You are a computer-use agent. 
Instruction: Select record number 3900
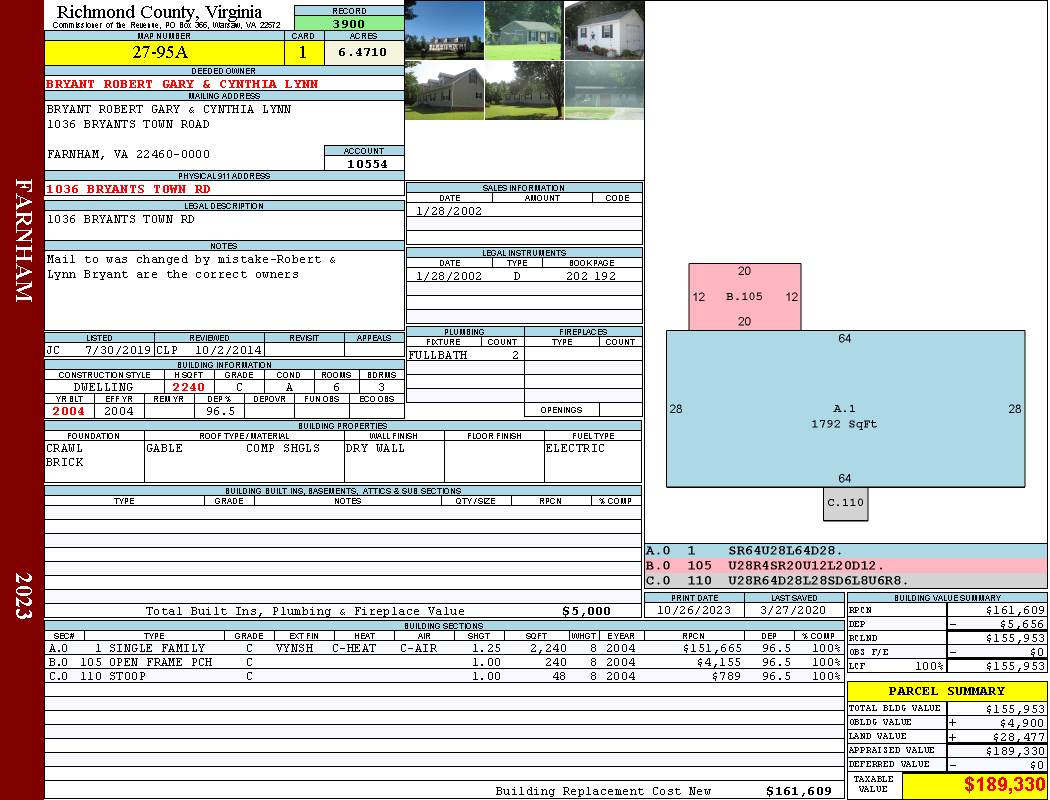[x=349, y=23]
